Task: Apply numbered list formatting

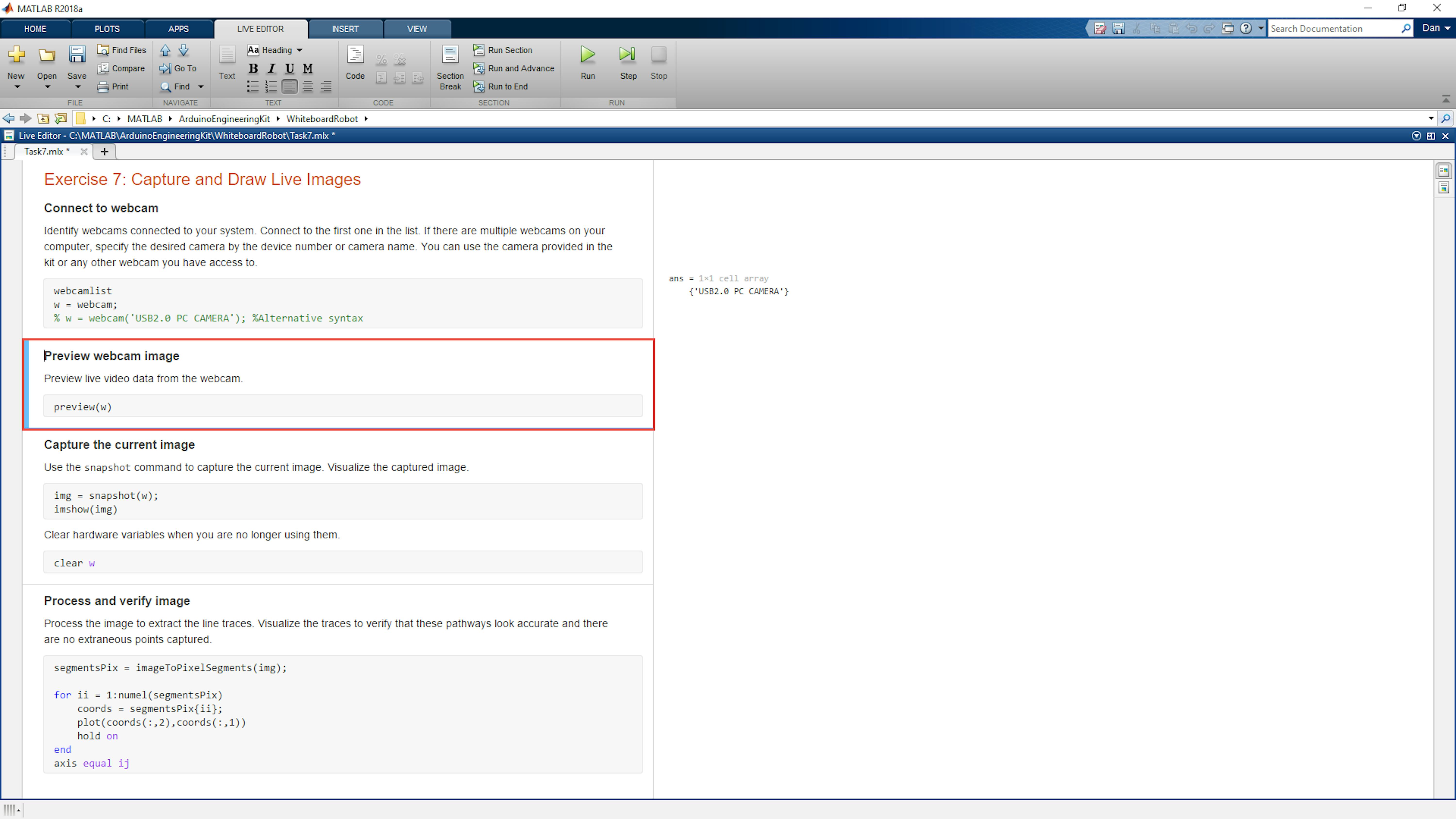Action: [x=271, y=86]
